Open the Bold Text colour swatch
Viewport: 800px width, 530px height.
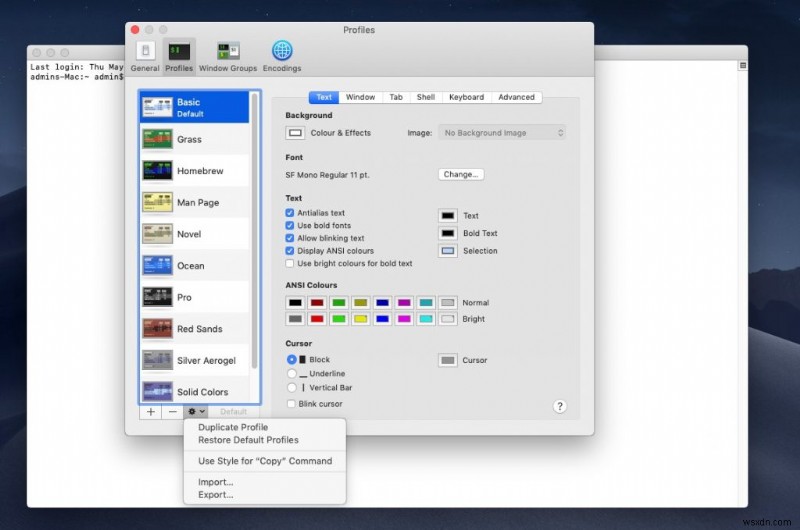pos(448,233)
